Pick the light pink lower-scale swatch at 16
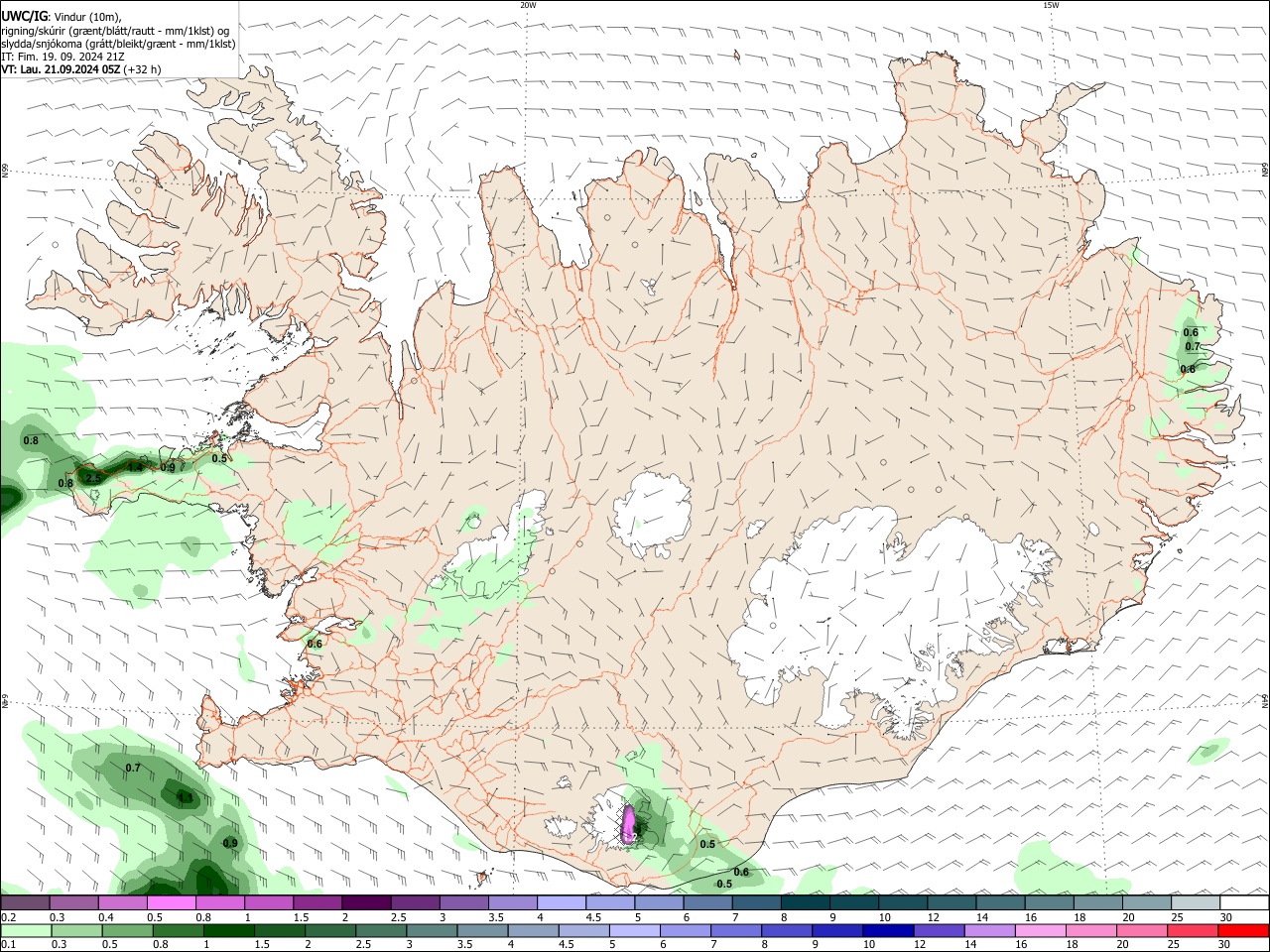This screenshot has width=1270, height=952. [1042, 931]
